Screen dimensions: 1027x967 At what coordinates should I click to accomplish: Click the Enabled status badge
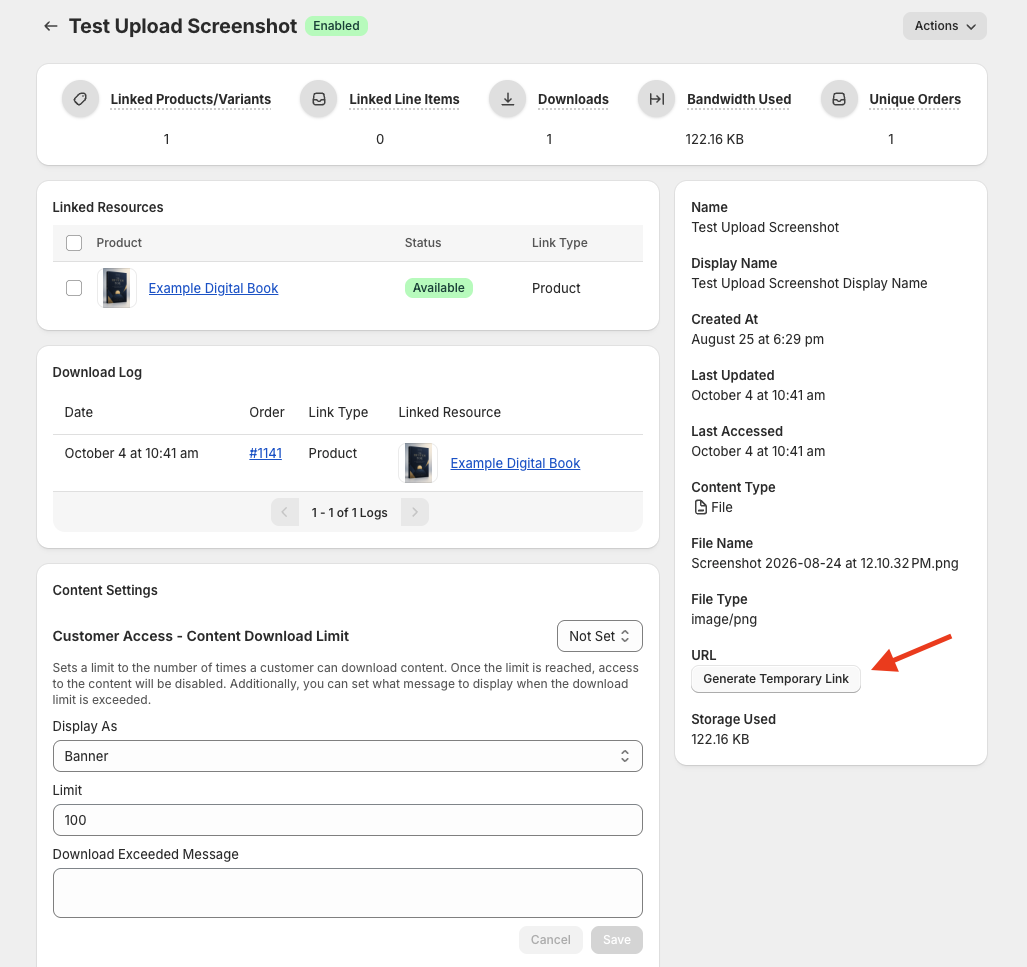click(x=336, y=26)
